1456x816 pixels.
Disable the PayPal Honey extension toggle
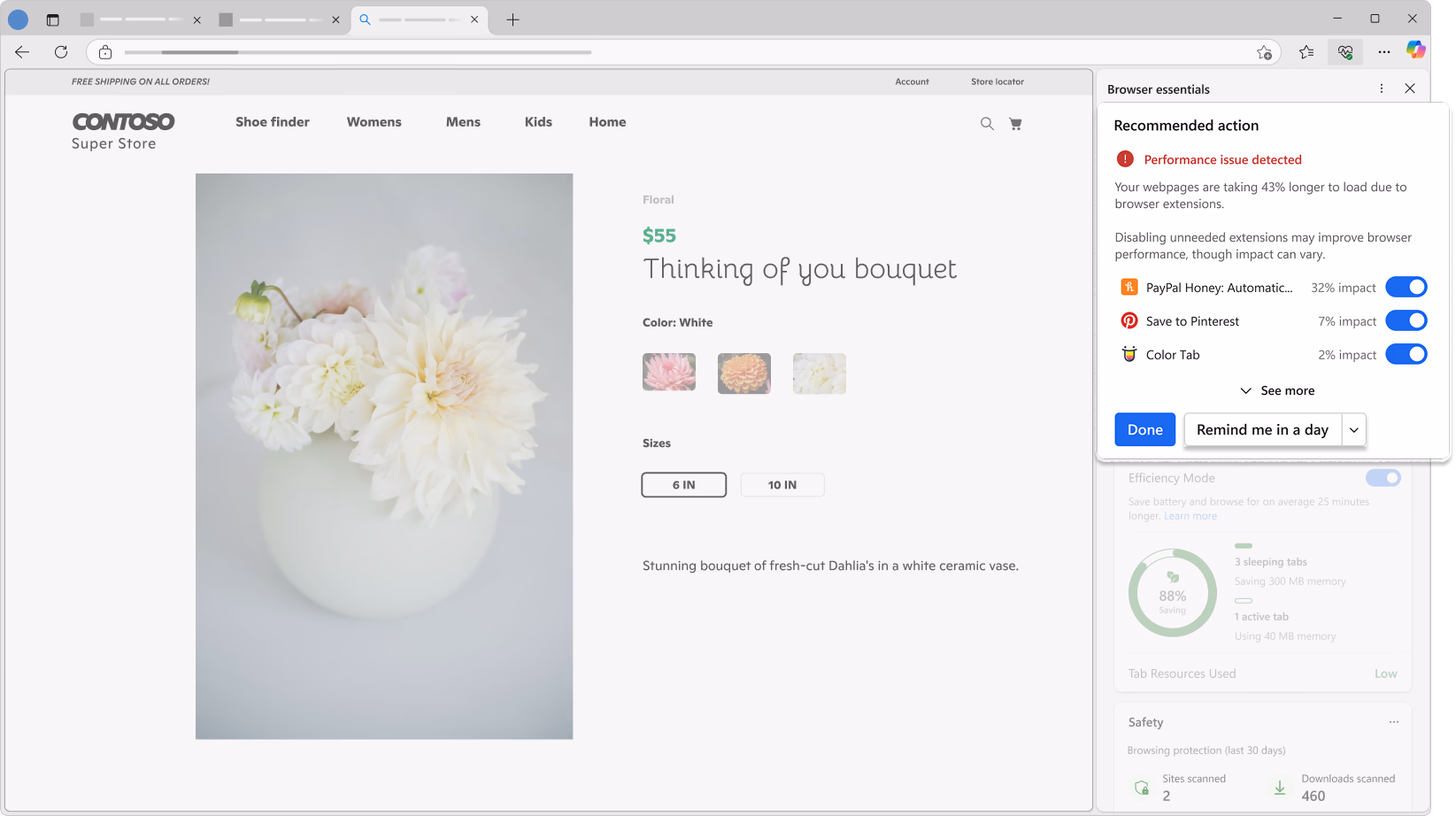(x=1406, y=288)
